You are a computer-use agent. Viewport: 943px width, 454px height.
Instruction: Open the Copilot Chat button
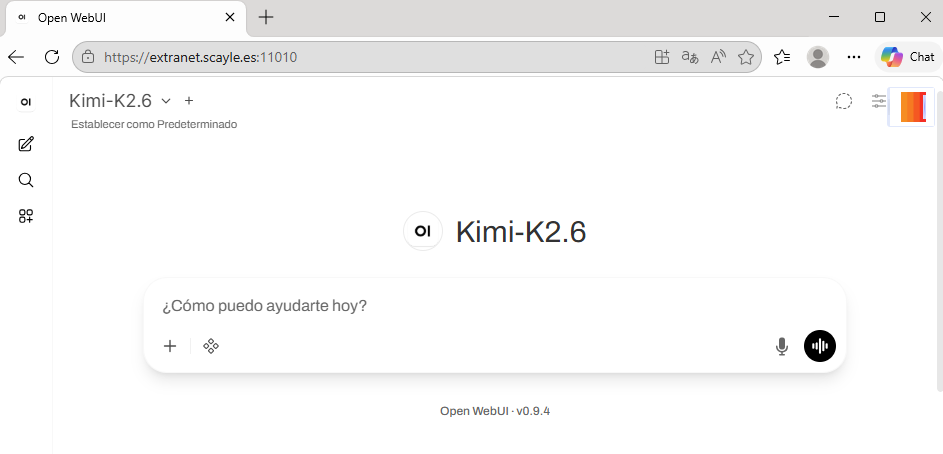(x=908, y=57)
